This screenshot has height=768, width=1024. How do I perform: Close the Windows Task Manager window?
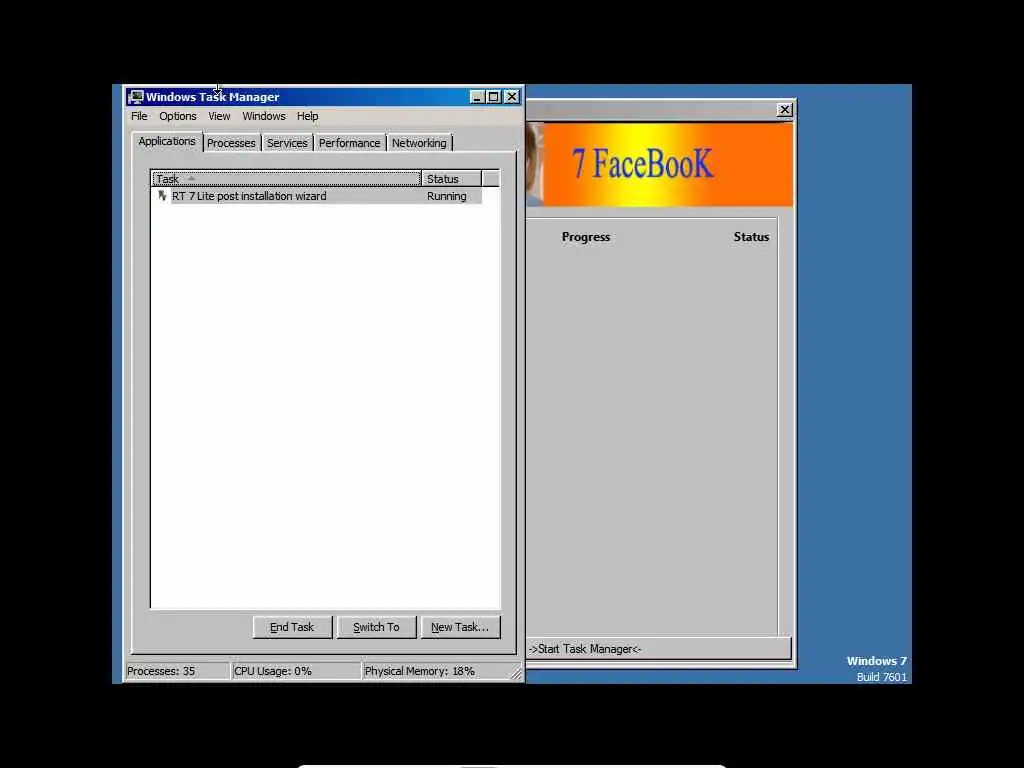tap(512, 97)
